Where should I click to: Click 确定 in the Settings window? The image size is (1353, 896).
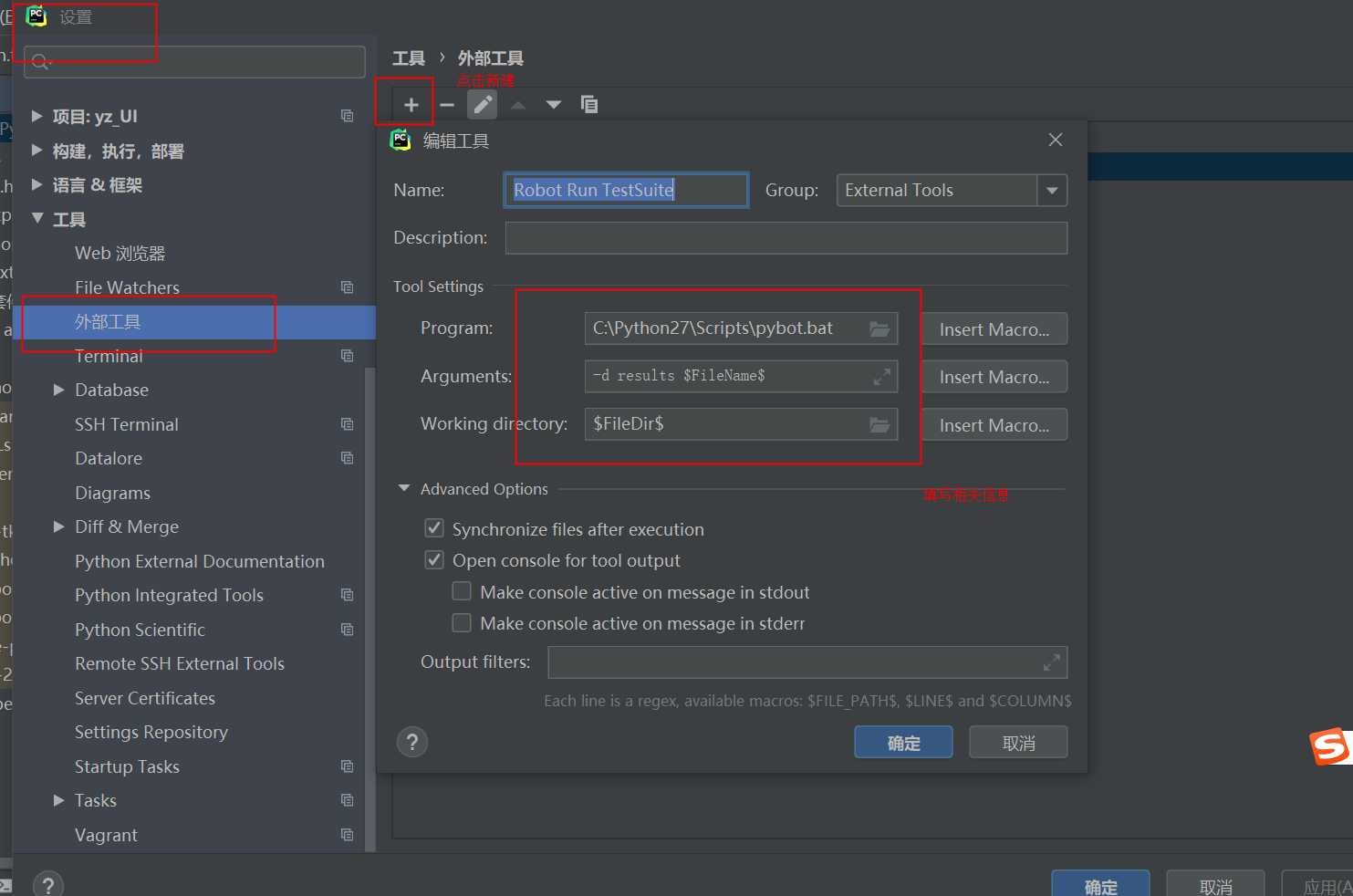click(1100, 885)
